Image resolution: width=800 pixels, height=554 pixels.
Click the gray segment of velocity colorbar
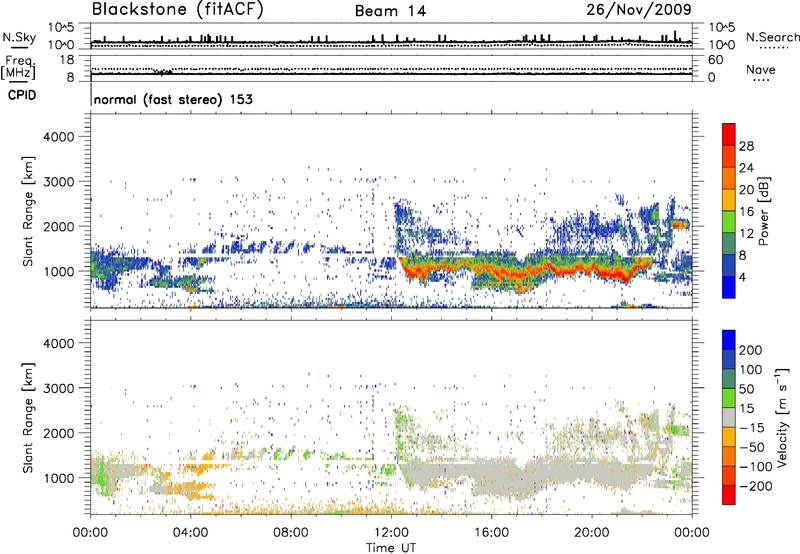coord(729,418)
